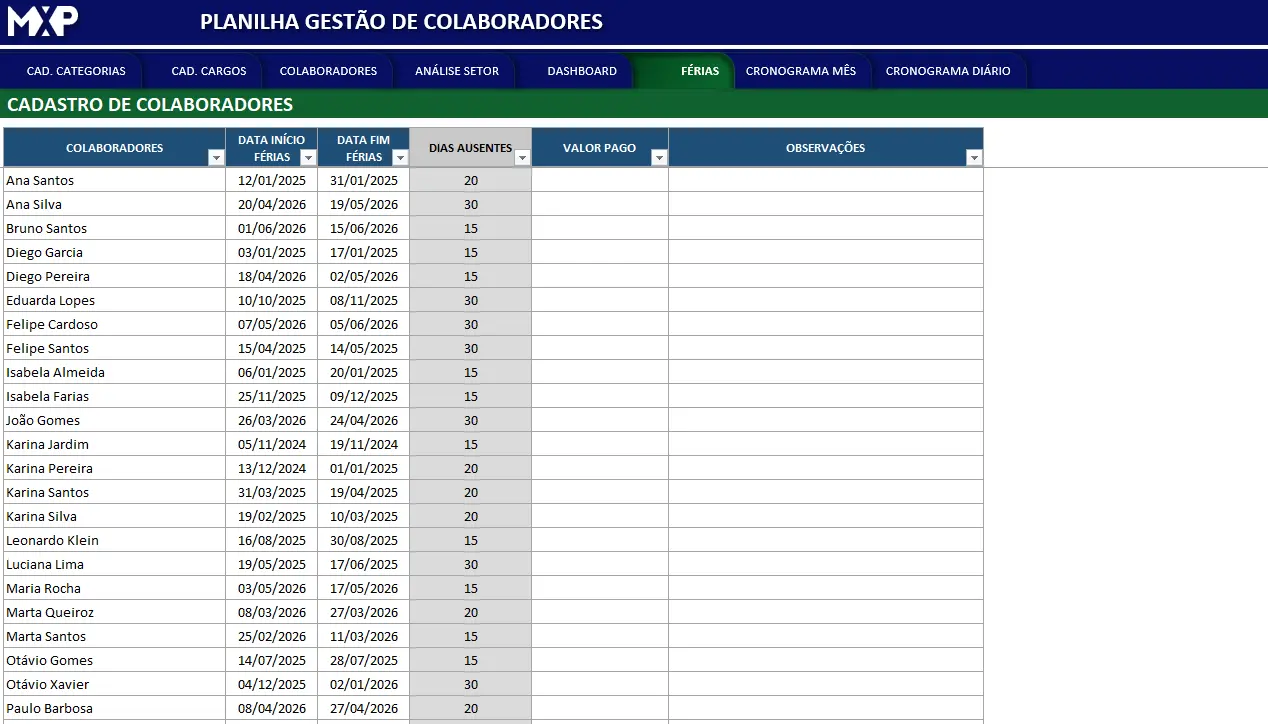Click Observações cell for Eduarda Lopes
Screen dimensions: 1268x724
coord(825,300)
